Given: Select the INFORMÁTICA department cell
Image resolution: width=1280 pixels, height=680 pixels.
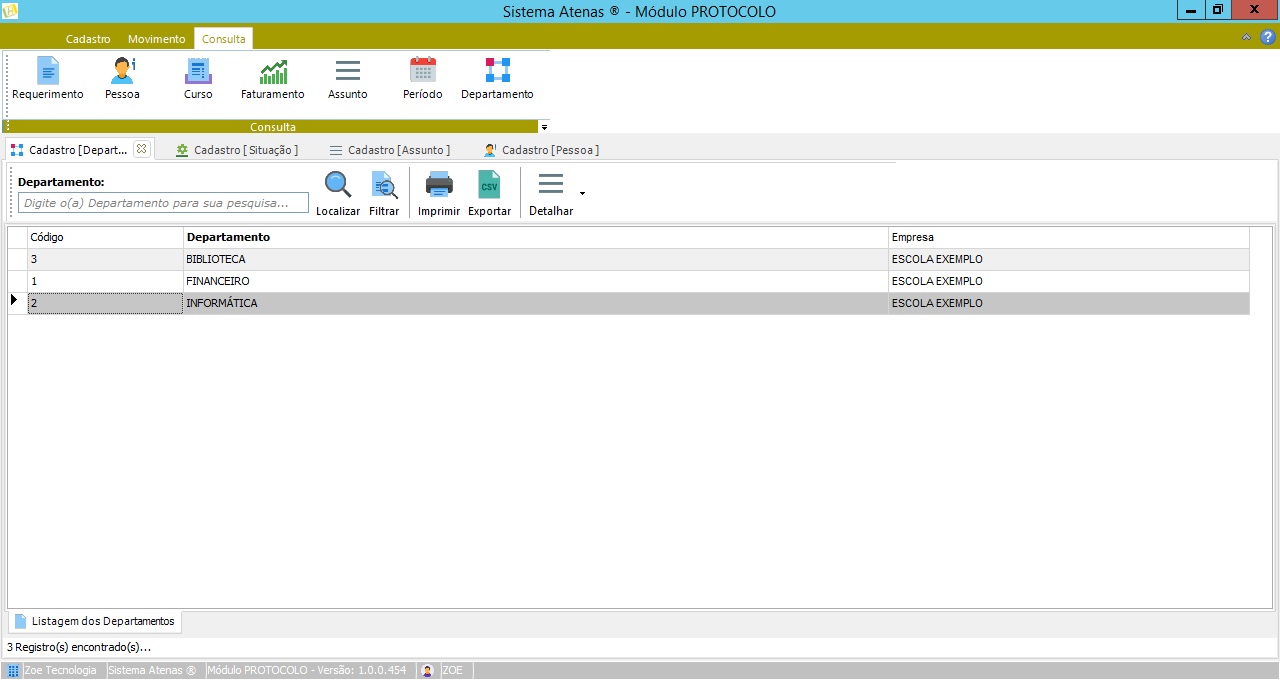Looking at the screenshot, I should [536, 303].
